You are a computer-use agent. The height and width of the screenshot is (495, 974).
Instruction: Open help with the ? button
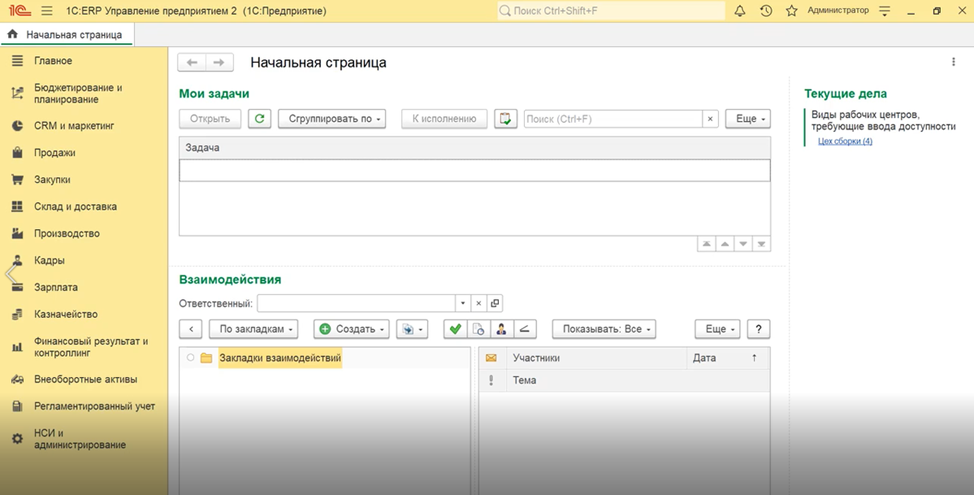(x=758, y=329)
